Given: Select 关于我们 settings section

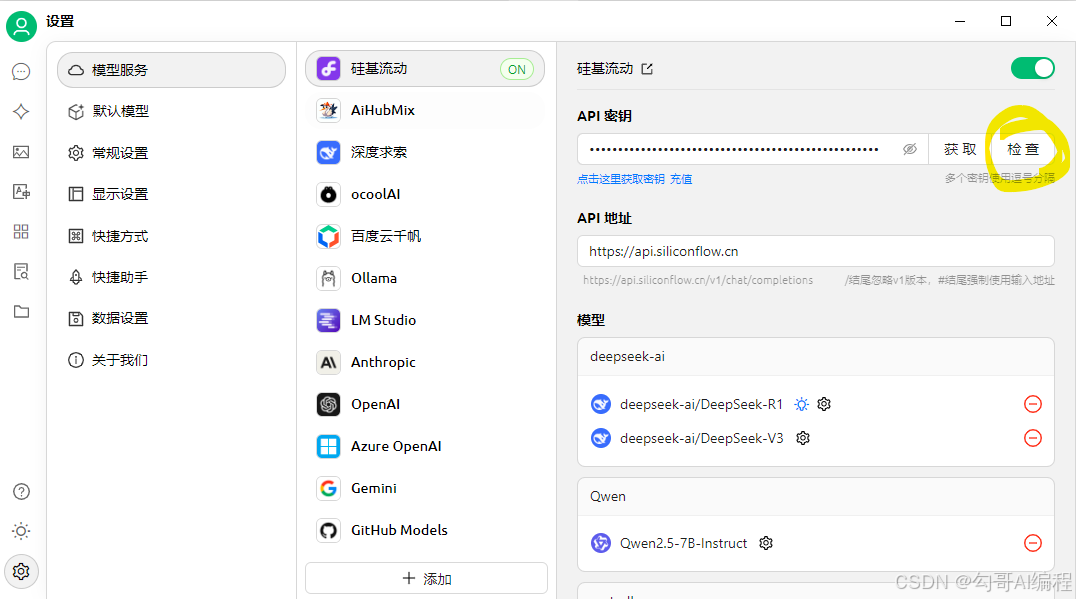Looking at the screenshot, I should [172, 360].
